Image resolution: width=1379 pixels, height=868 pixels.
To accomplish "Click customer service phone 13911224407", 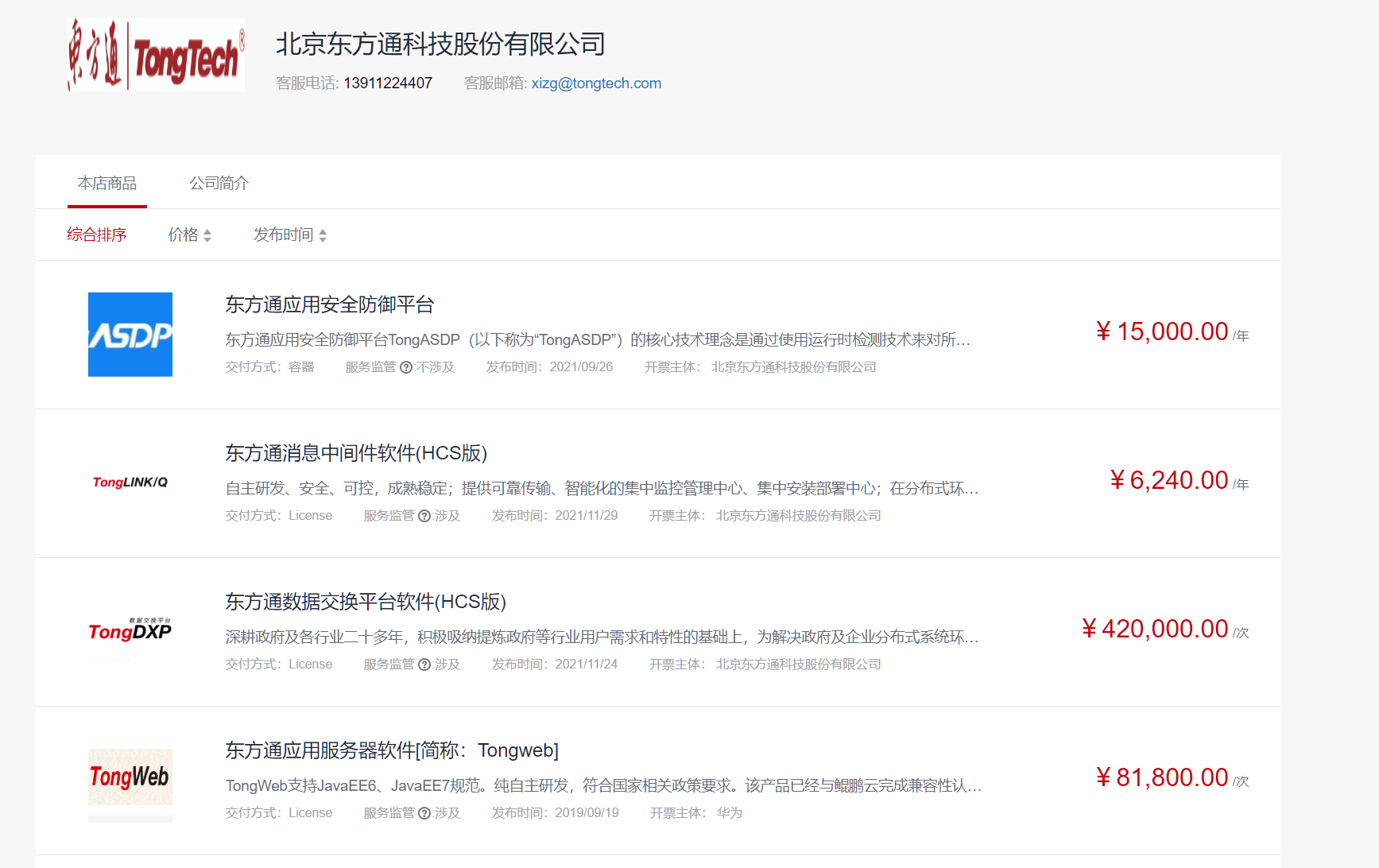I will click(388, 83).
